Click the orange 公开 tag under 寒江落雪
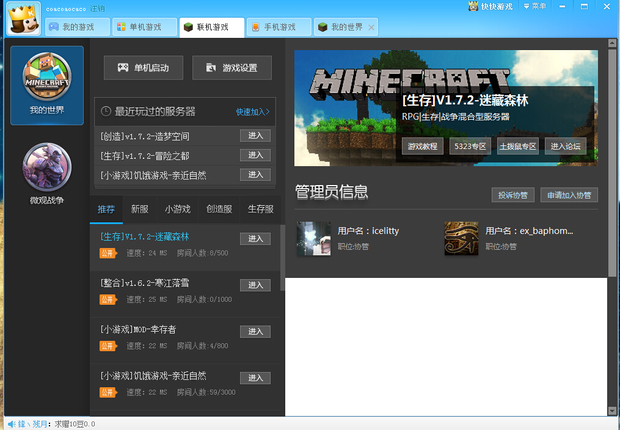The image size is (620, 430). pyautogui.click(x=108, y=299)
